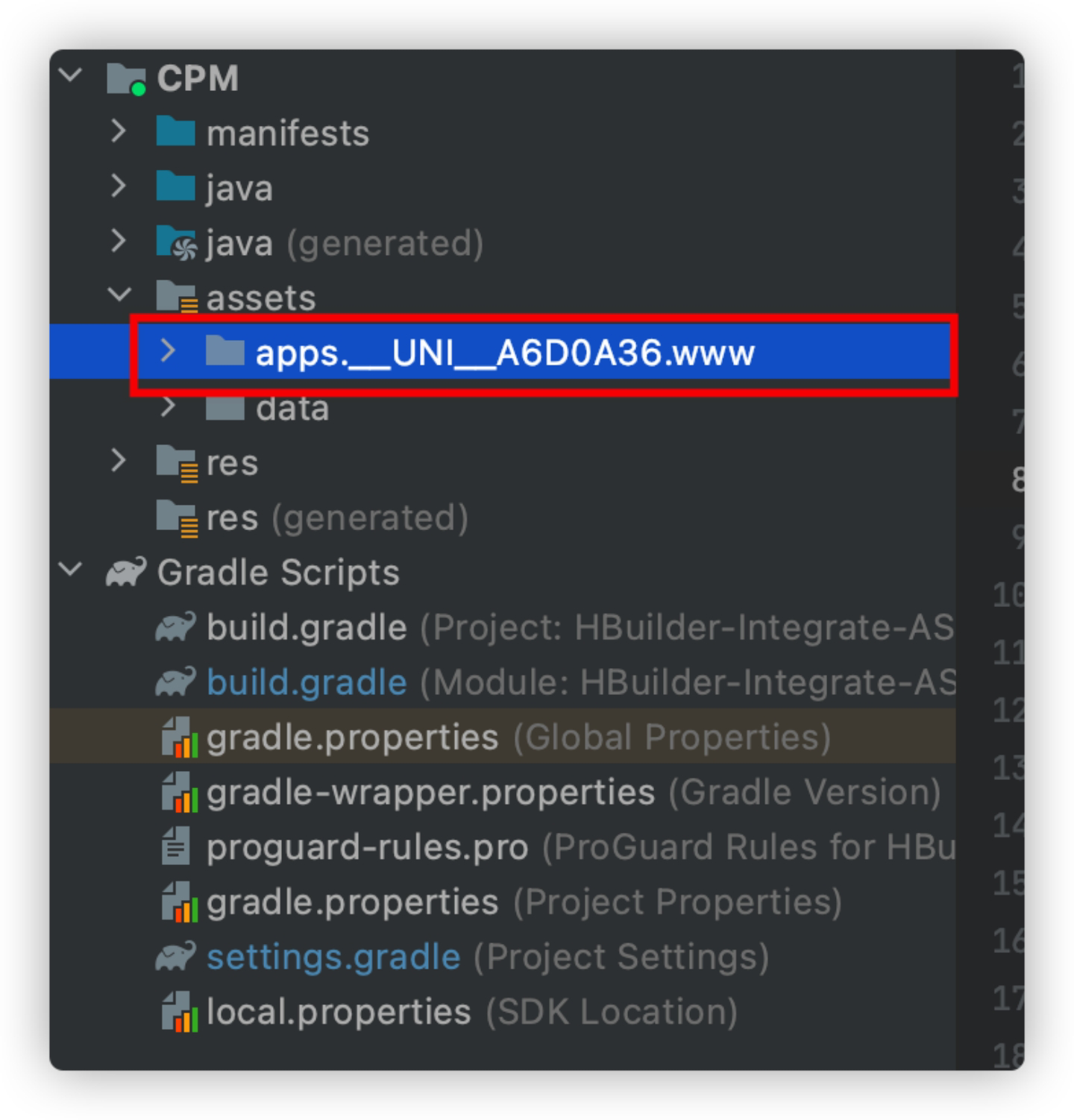Click the java (generated) folder icon

(x=177, y=243)
